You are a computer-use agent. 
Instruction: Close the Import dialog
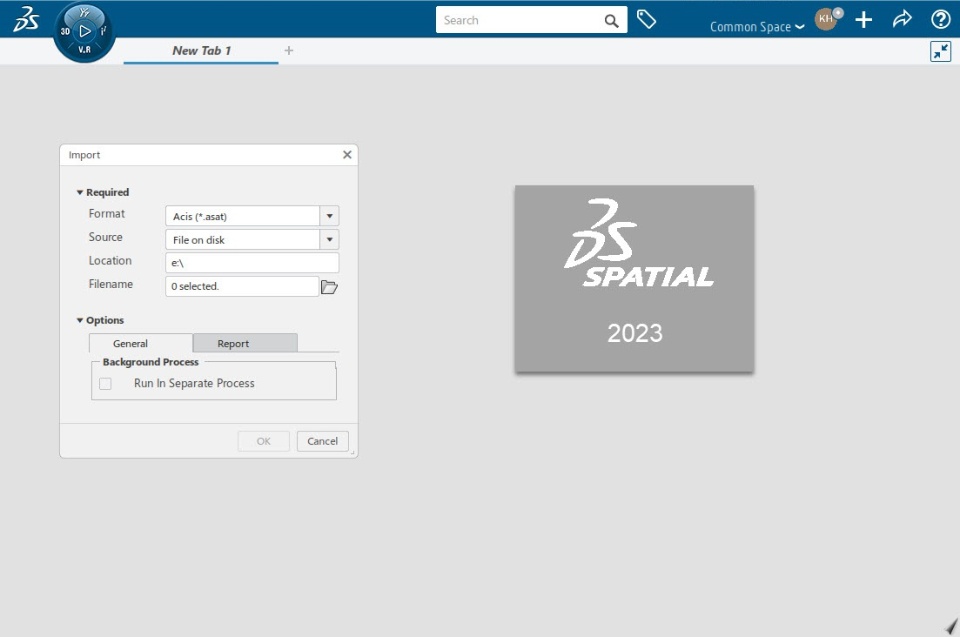347,154
